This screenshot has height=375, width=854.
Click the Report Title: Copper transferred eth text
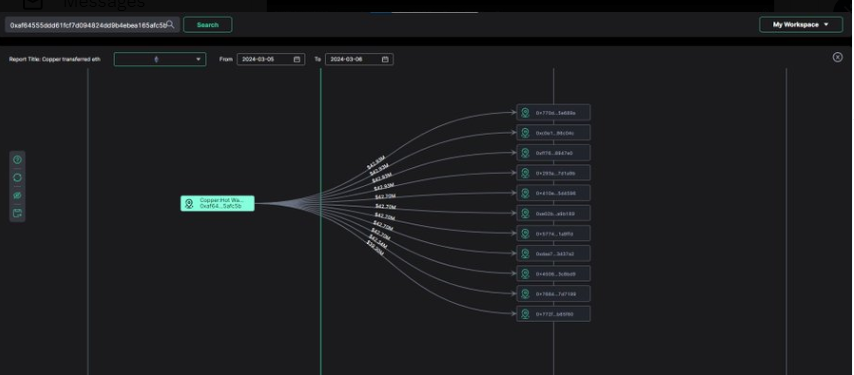click(x=54, y=59)
